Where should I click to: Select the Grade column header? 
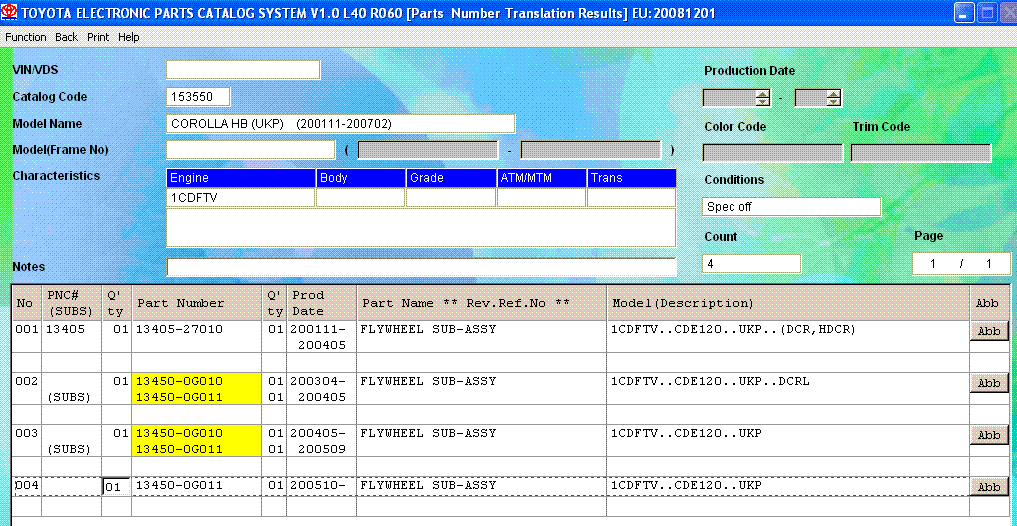click(451, 178)
